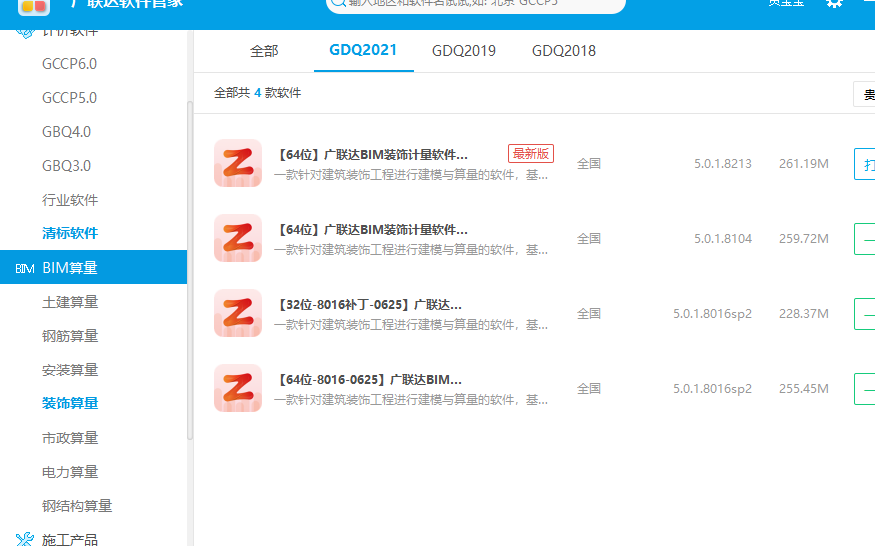The image size is (875, 546).
Task: Click the action button for version 5.0.1.8213
Action: coord(864,164)
